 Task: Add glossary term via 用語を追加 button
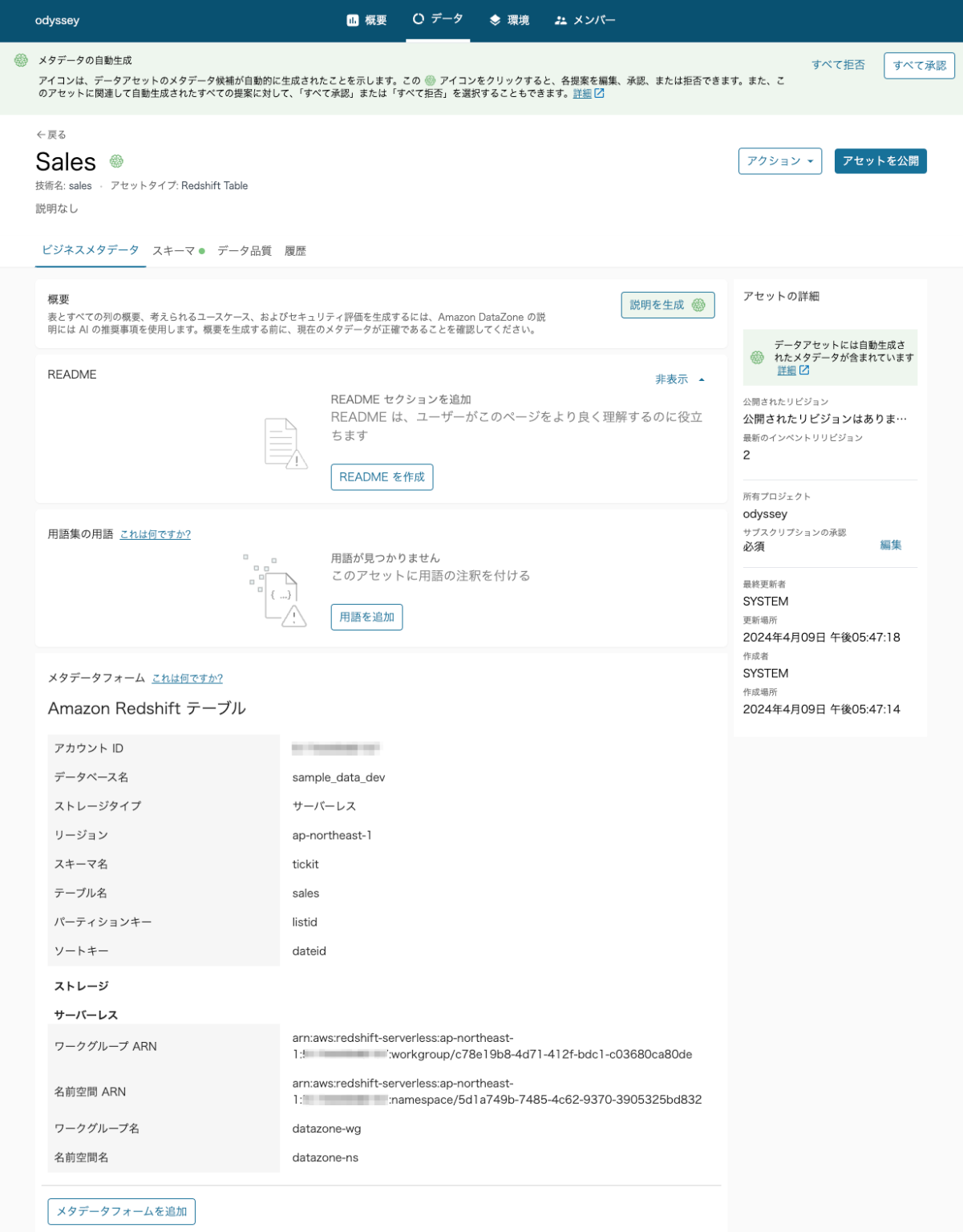pyautogui.click(x=366, y=617)
